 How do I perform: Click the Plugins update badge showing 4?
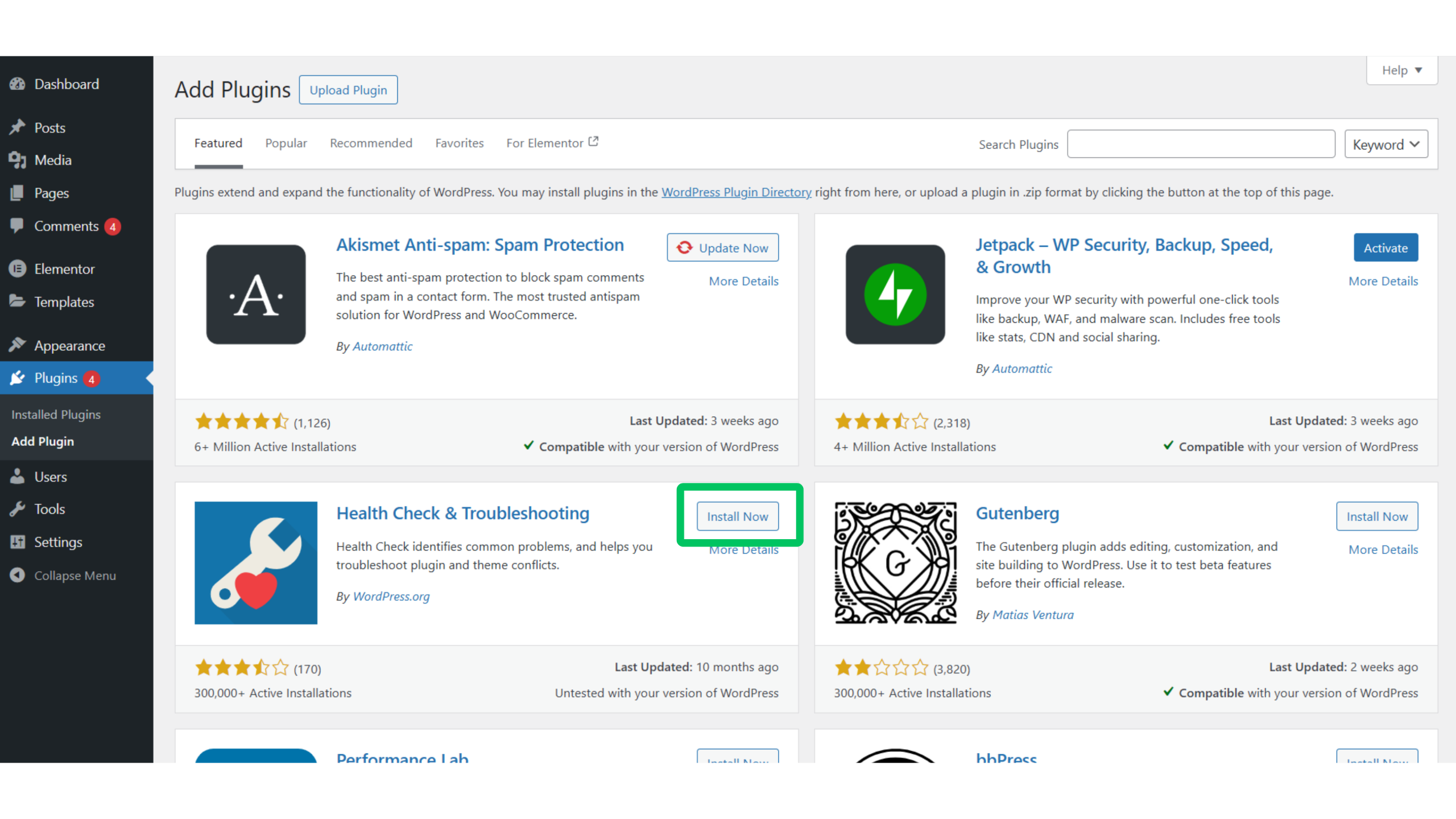(x=92, y=379)
